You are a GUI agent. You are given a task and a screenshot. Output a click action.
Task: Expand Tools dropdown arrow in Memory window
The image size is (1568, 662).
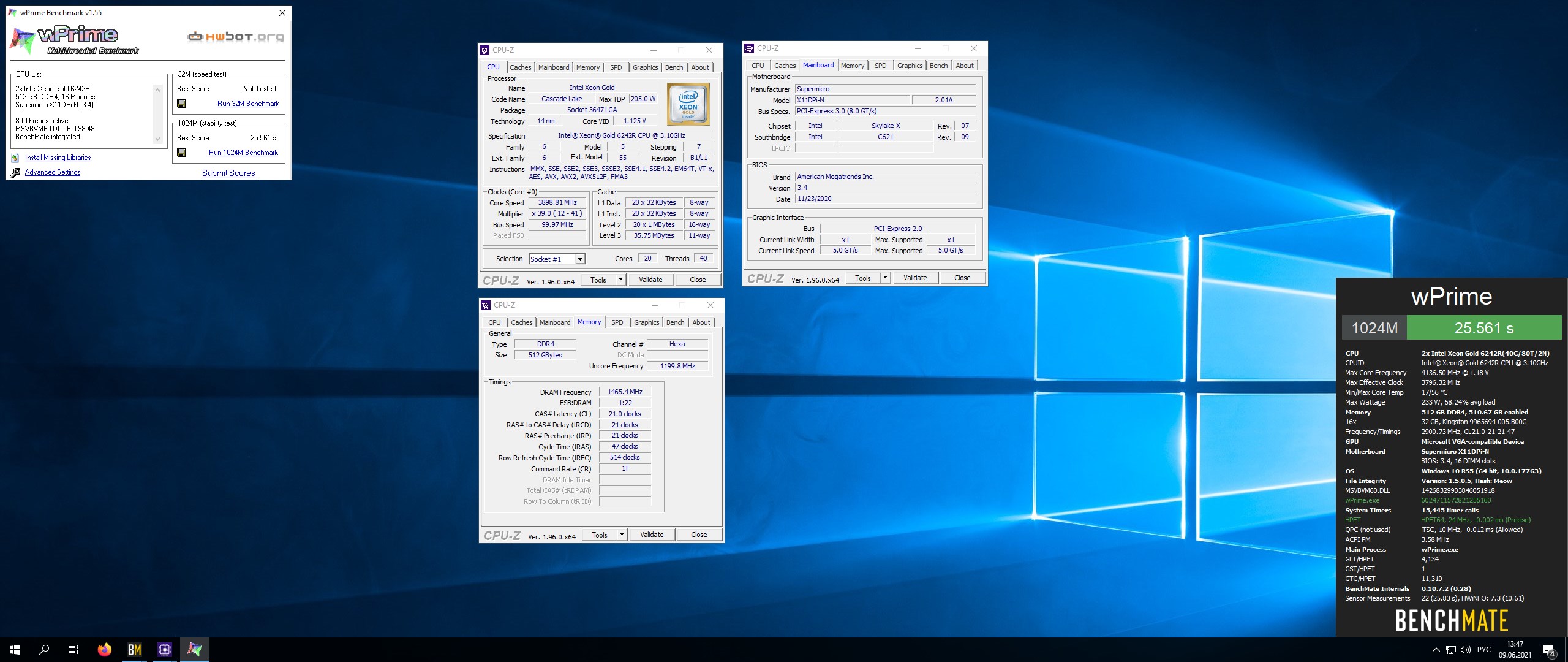[621, 535]
